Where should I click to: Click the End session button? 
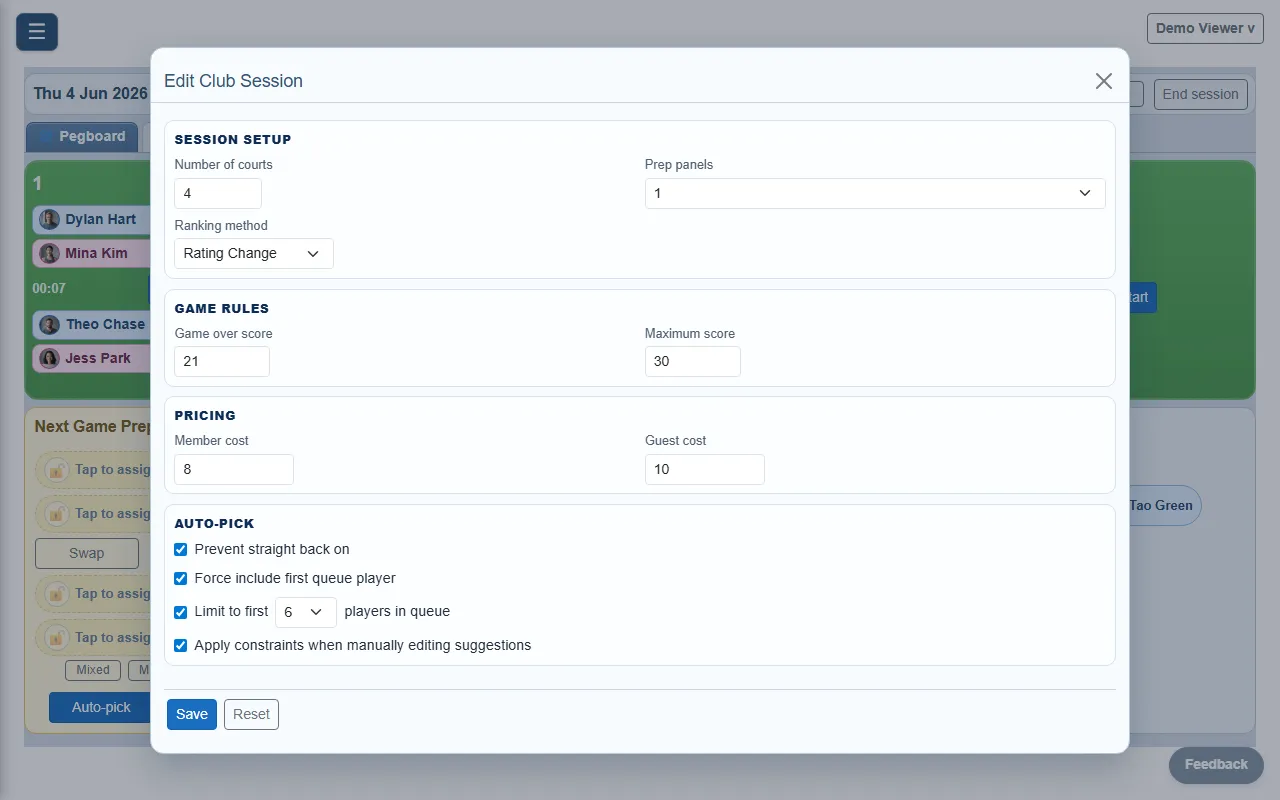coord(1200,94)
